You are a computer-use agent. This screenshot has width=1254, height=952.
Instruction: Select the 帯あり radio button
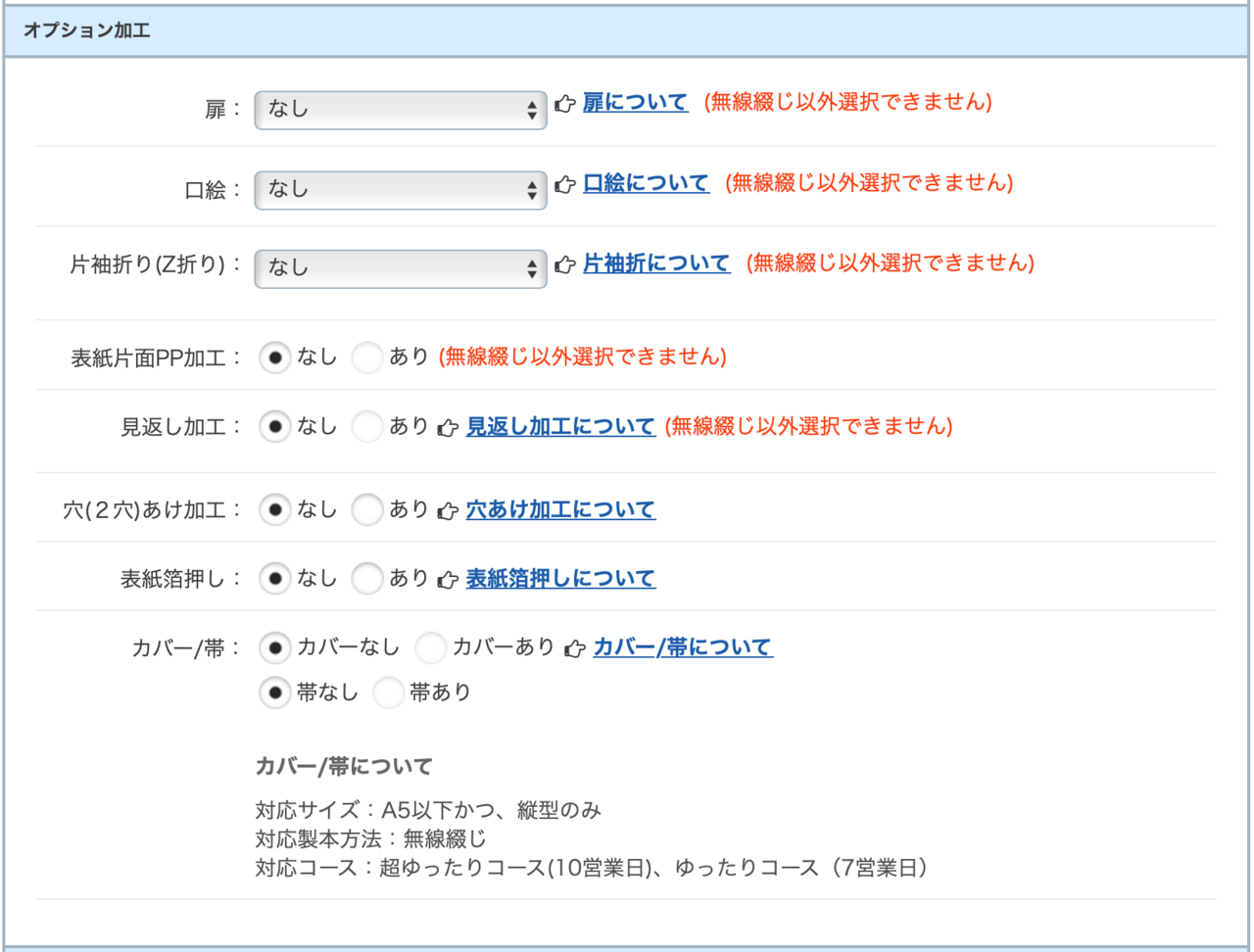tap(388, 692)
